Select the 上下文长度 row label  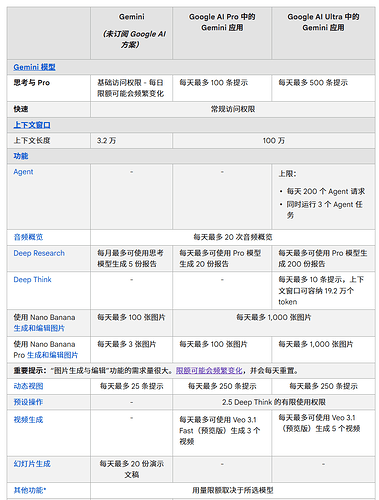tap(32, 140)
